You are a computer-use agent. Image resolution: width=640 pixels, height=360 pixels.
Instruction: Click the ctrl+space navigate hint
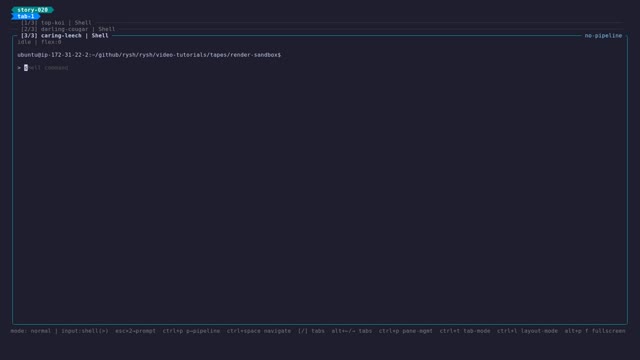point(259,331)
